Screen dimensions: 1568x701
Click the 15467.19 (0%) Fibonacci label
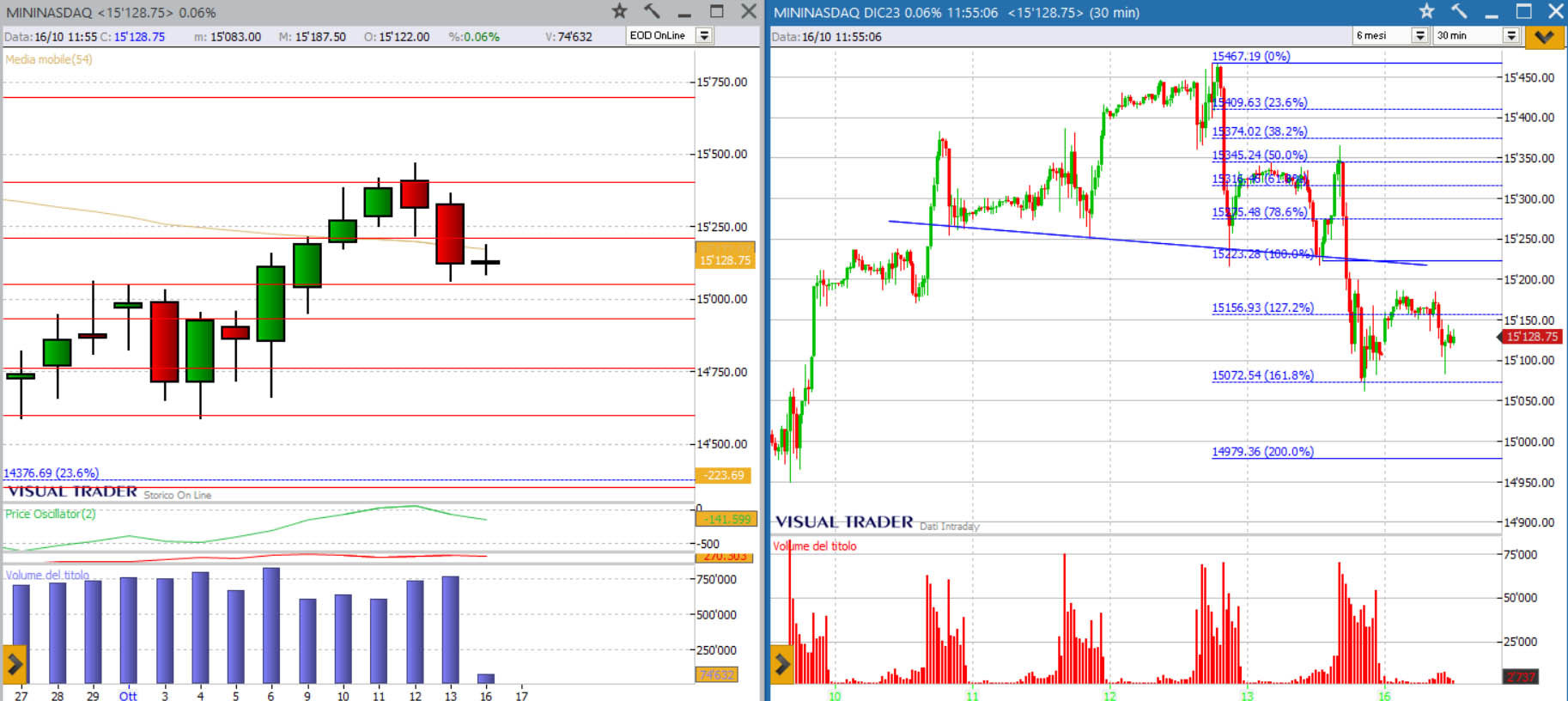pyautogui.click(x=1251, y=56)
